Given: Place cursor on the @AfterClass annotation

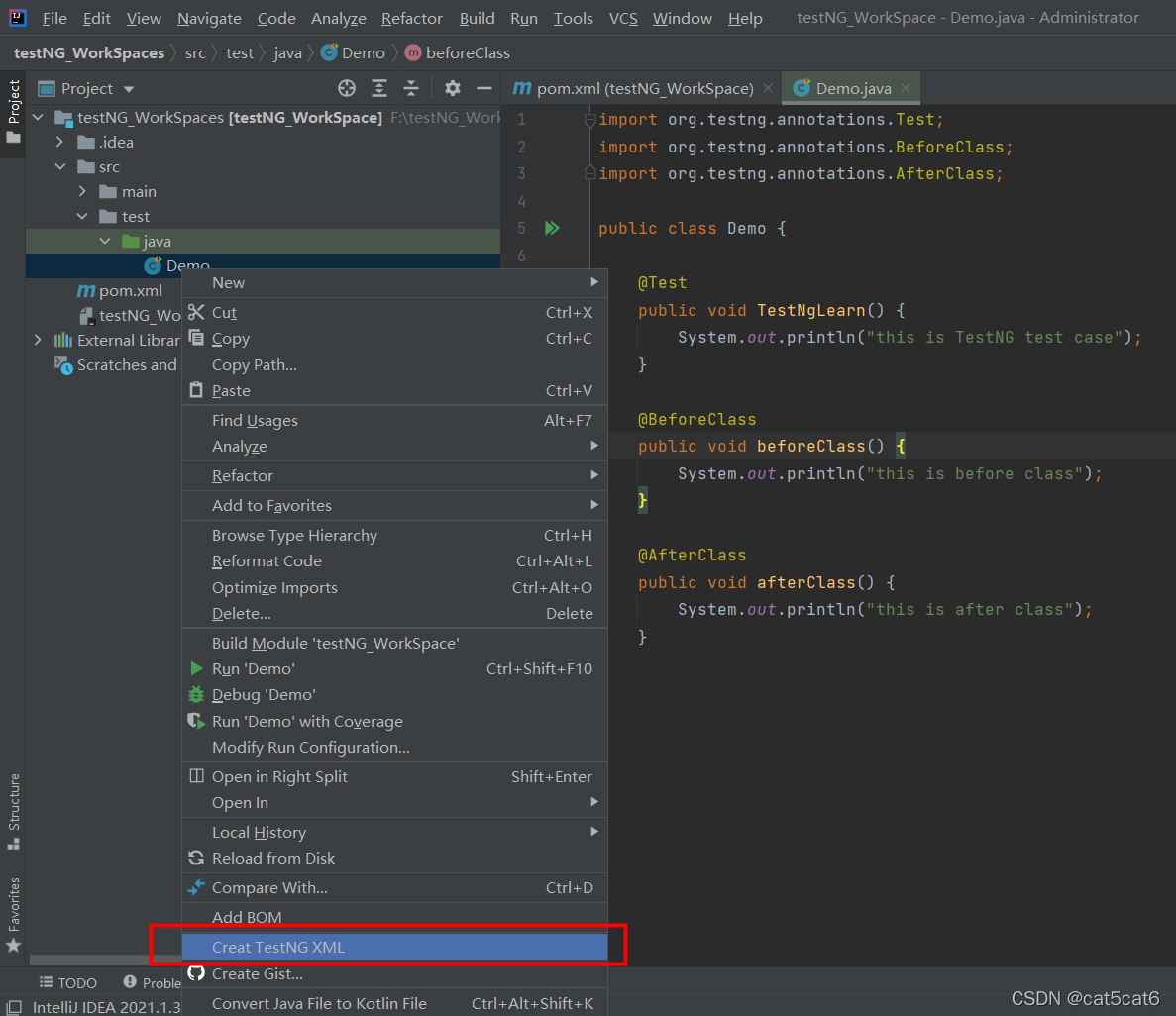Looking at the screenshot, I should point(692,555).
